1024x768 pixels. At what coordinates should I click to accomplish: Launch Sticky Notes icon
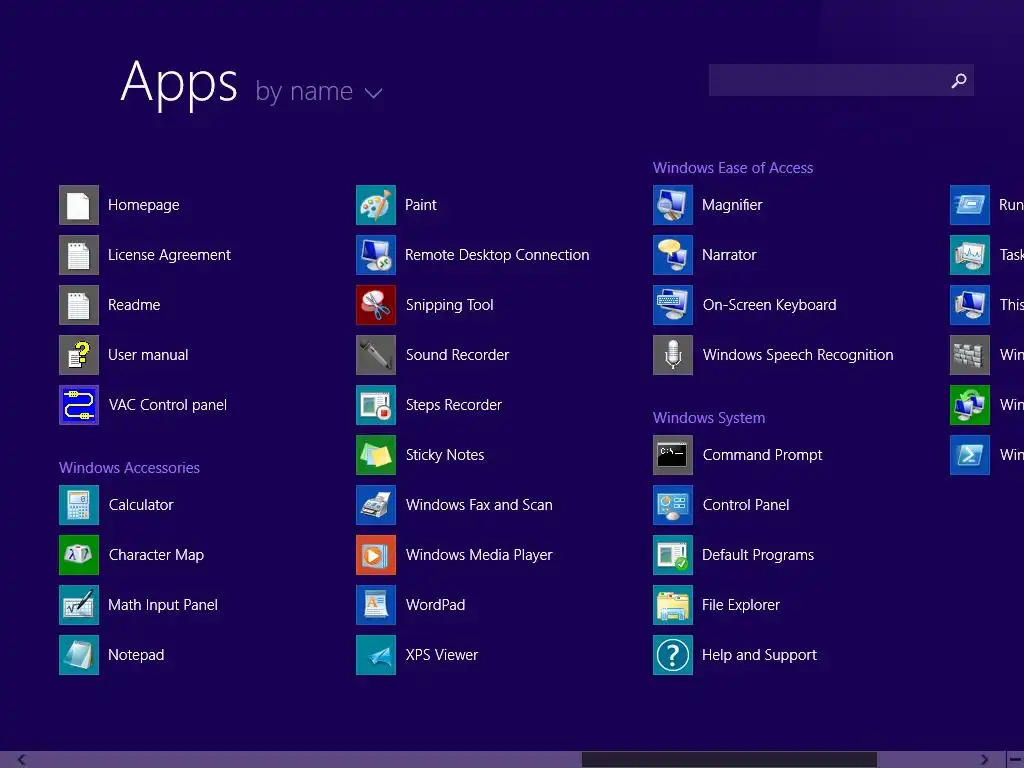pos(376,455)
